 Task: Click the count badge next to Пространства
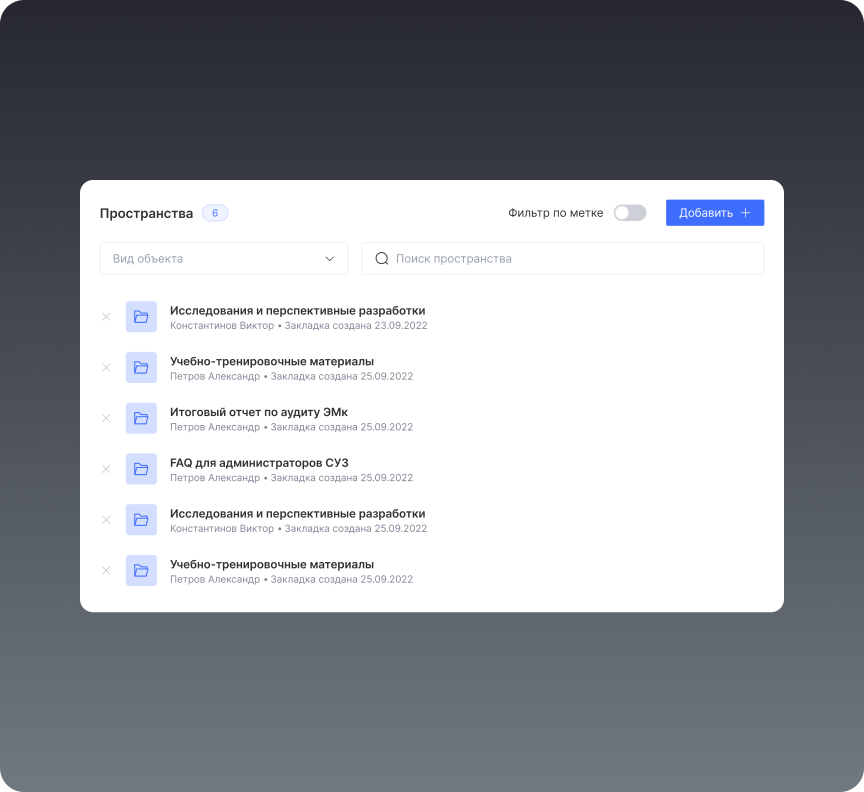tap(215, 213)
